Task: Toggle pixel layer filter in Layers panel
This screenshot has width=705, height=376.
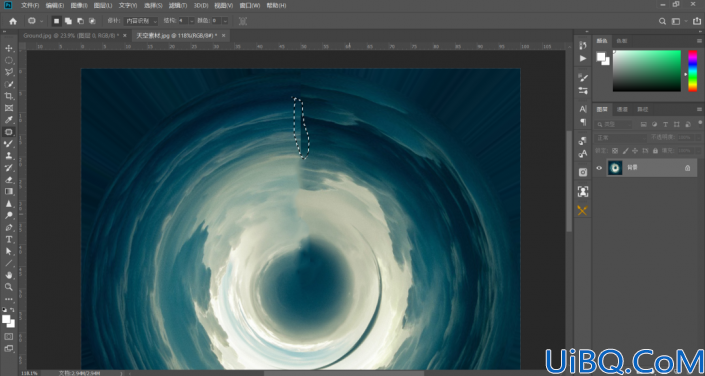Action: [643, 125]
